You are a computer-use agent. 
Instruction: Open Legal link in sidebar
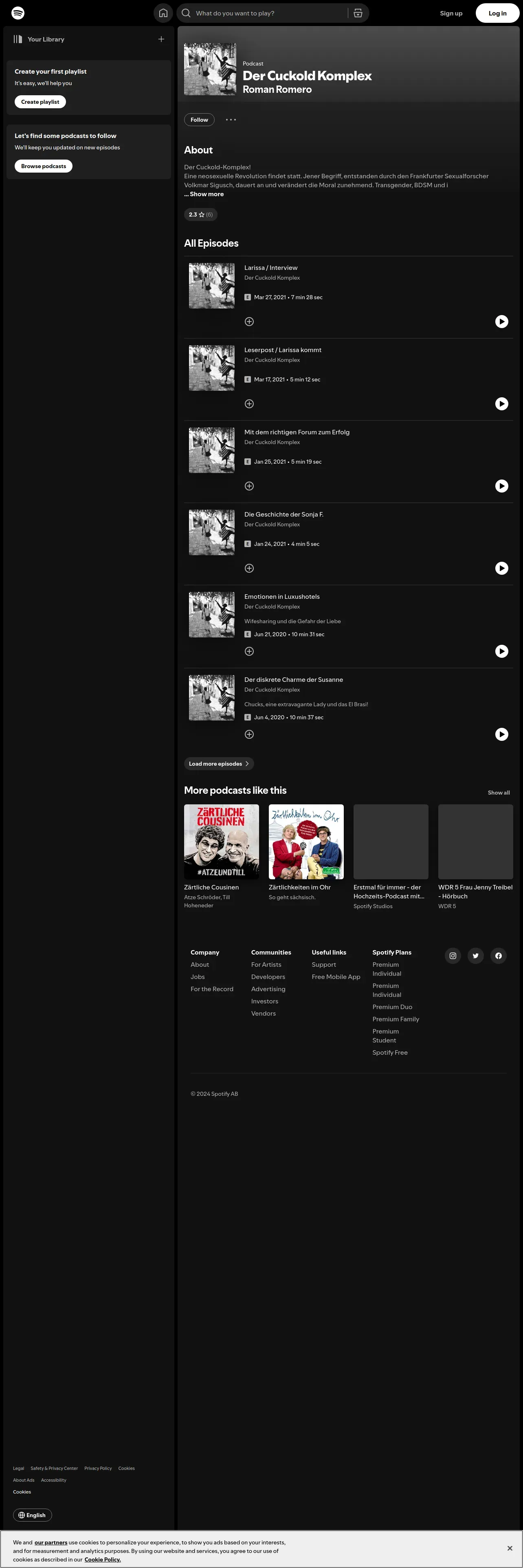18,1468
